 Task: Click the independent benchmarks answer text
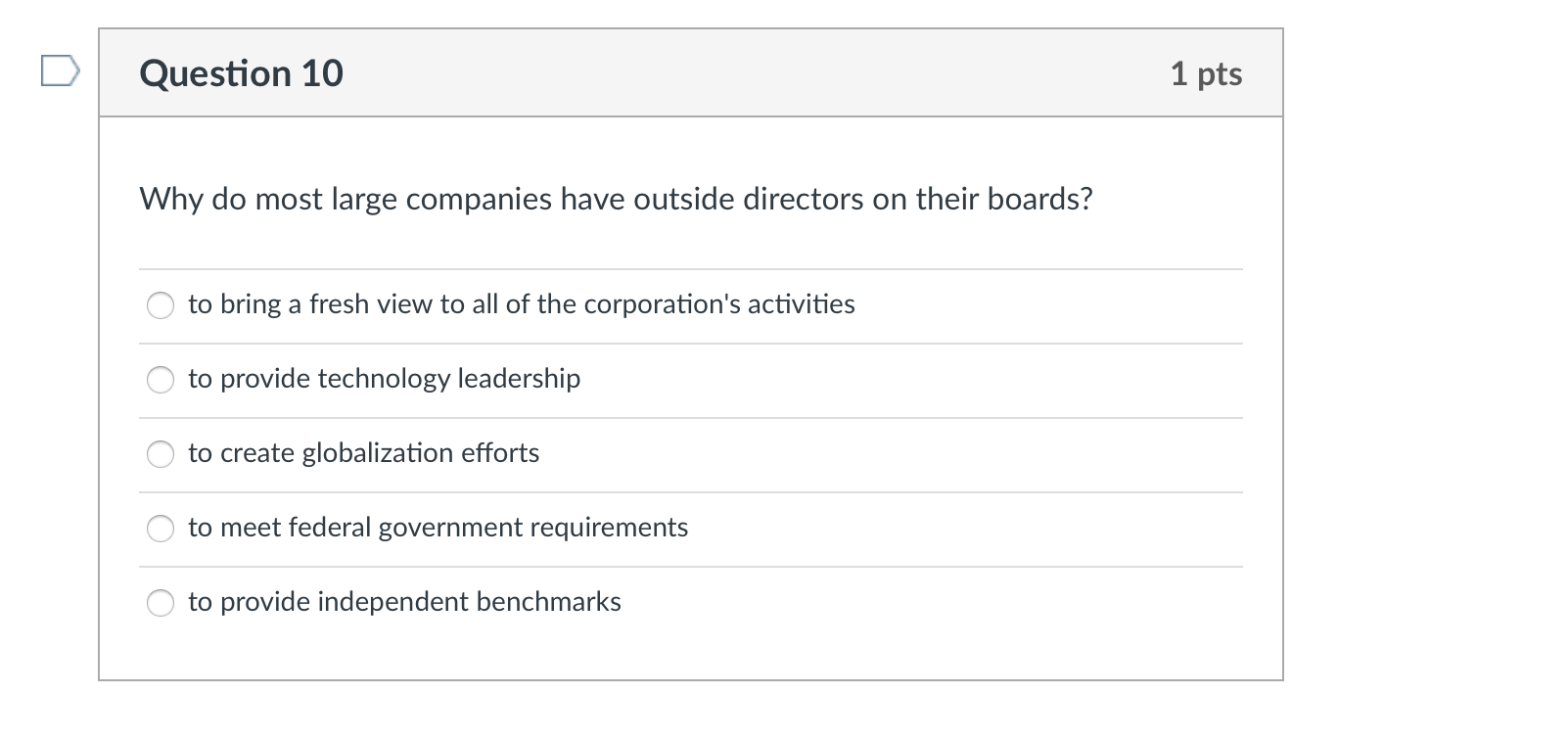tap(405, 603)
